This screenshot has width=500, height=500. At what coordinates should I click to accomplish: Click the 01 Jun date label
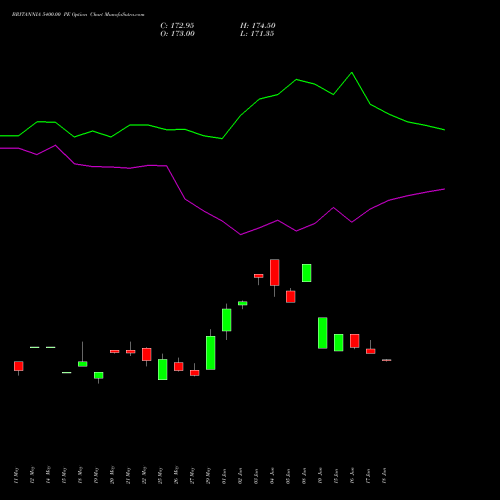224,476
